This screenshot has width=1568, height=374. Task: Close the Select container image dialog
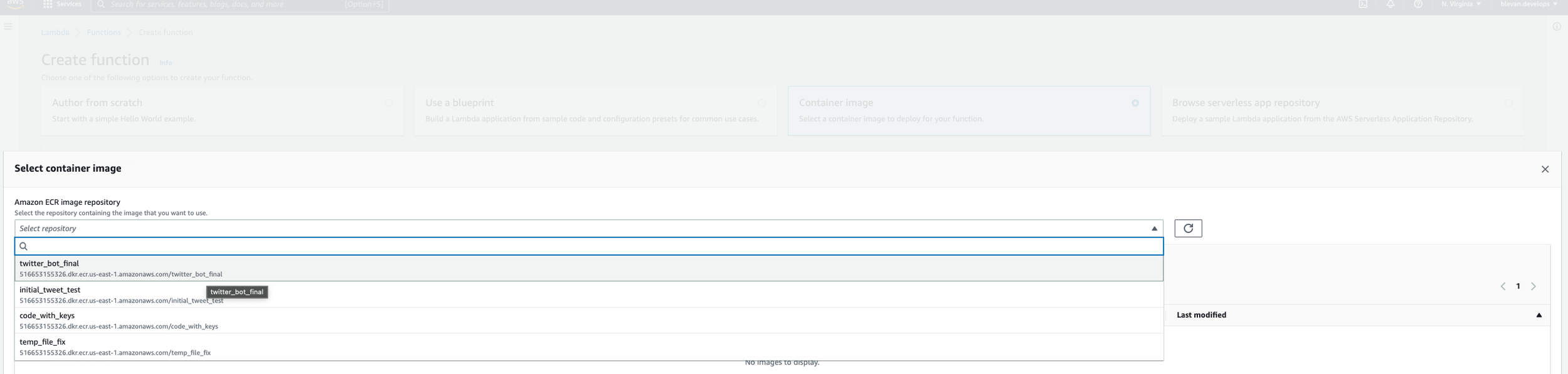(1545, 169)
